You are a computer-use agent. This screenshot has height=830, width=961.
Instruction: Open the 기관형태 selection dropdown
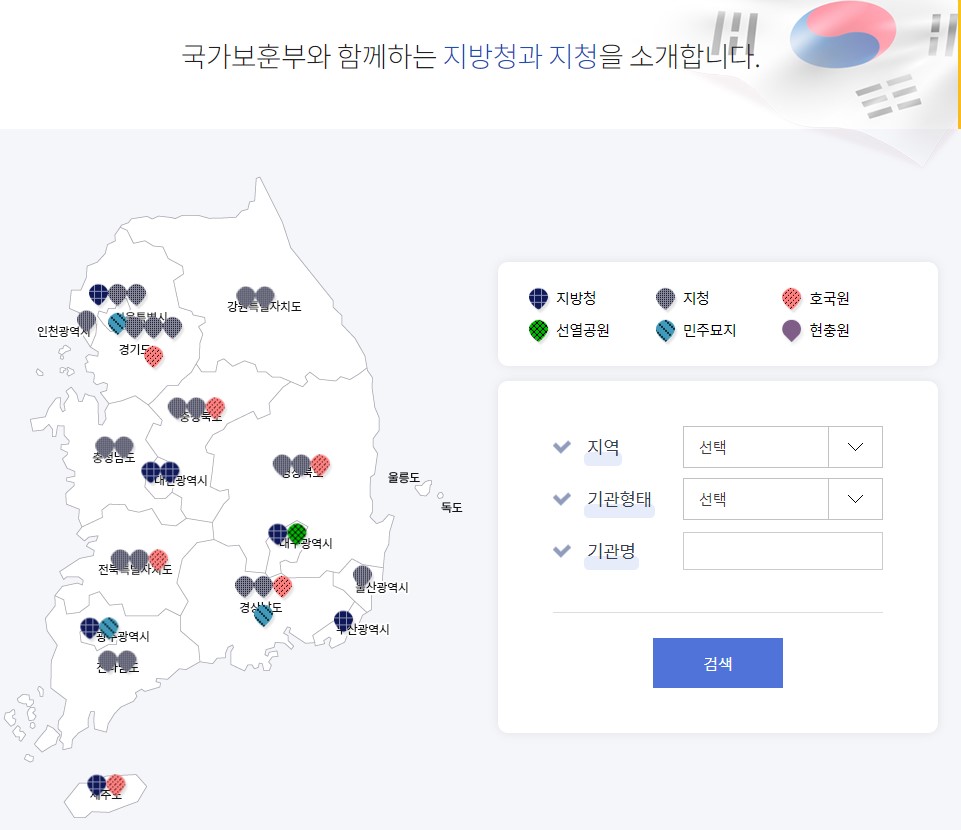[755, 499]
